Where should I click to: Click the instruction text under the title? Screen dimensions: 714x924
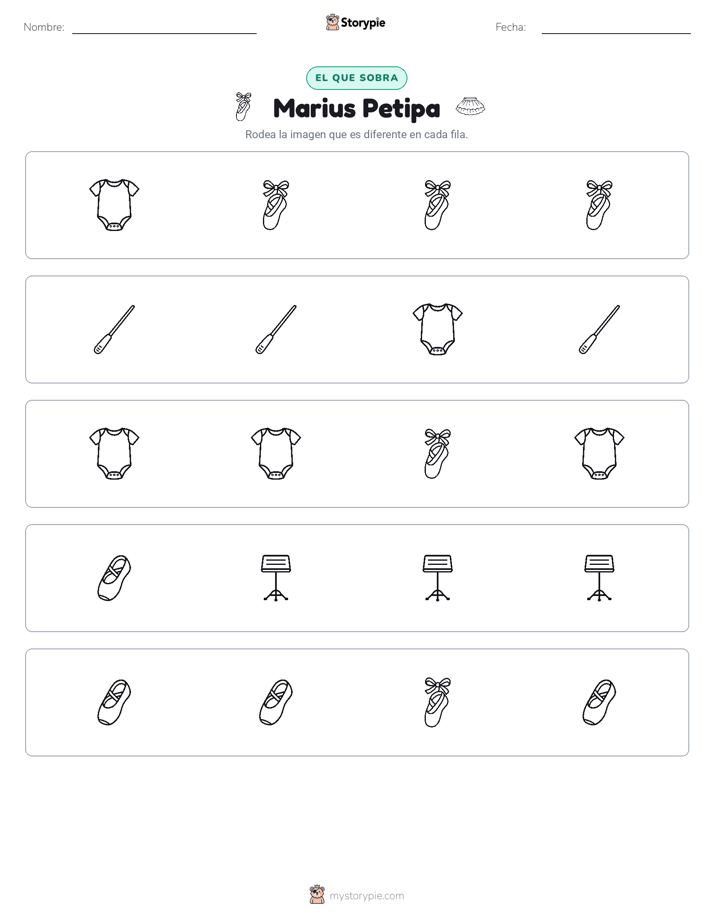[x=356, y=134]
